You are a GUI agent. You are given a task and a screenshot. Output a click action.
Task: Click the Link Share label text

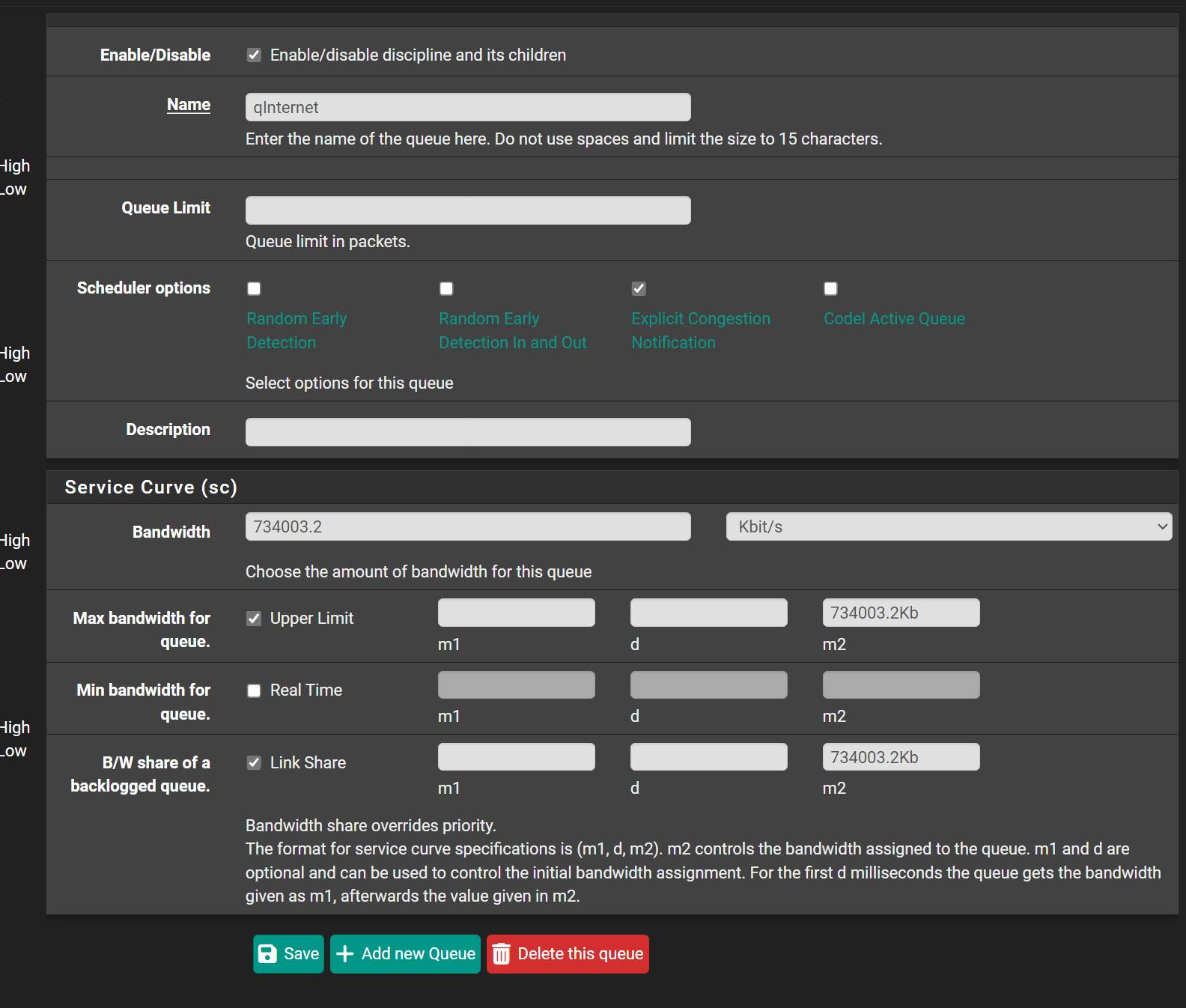click(x=308, y=762)
